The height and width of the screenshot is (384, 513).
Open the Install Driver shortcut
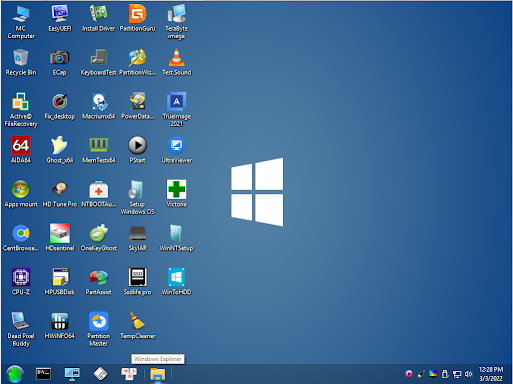[98, 18]
